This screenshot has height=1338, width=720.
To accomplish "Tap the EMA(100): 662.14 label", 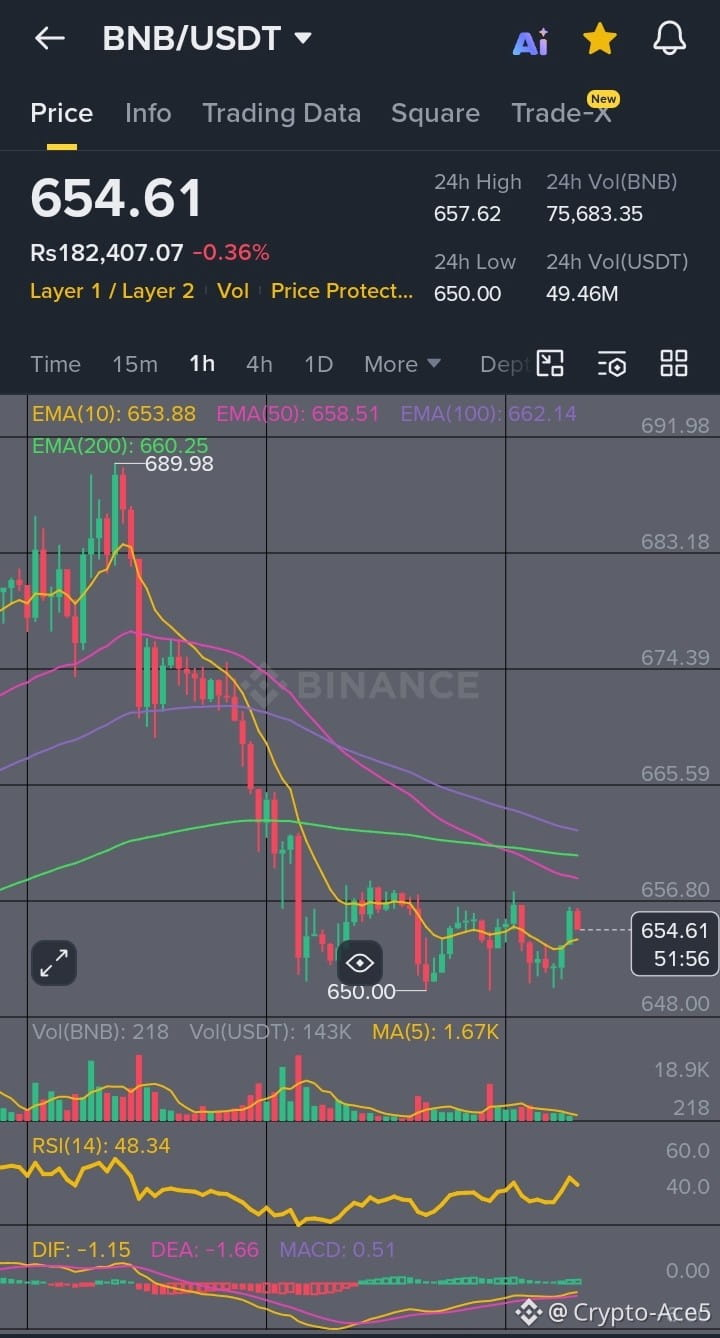I will (489, 413).
